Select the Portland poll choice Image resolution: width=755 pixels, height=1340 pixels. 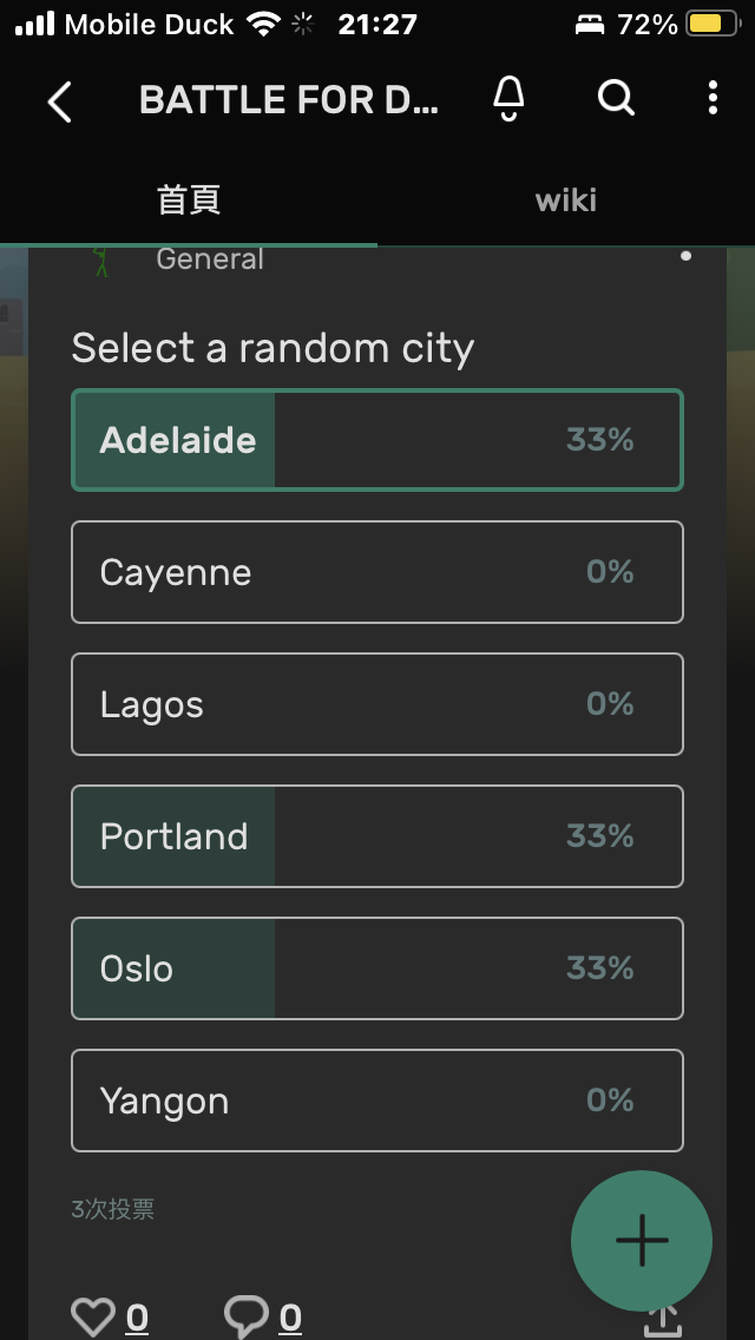click(377, 836)
